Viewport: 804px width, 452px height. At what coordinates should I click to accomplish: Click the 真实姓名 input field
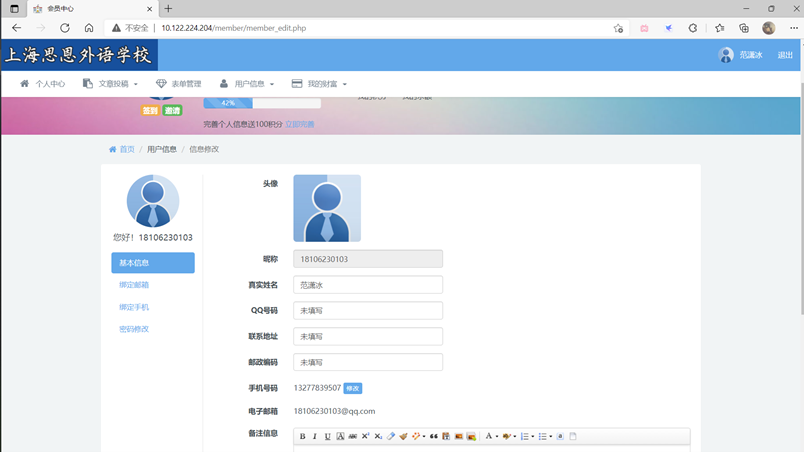[368, 285]
